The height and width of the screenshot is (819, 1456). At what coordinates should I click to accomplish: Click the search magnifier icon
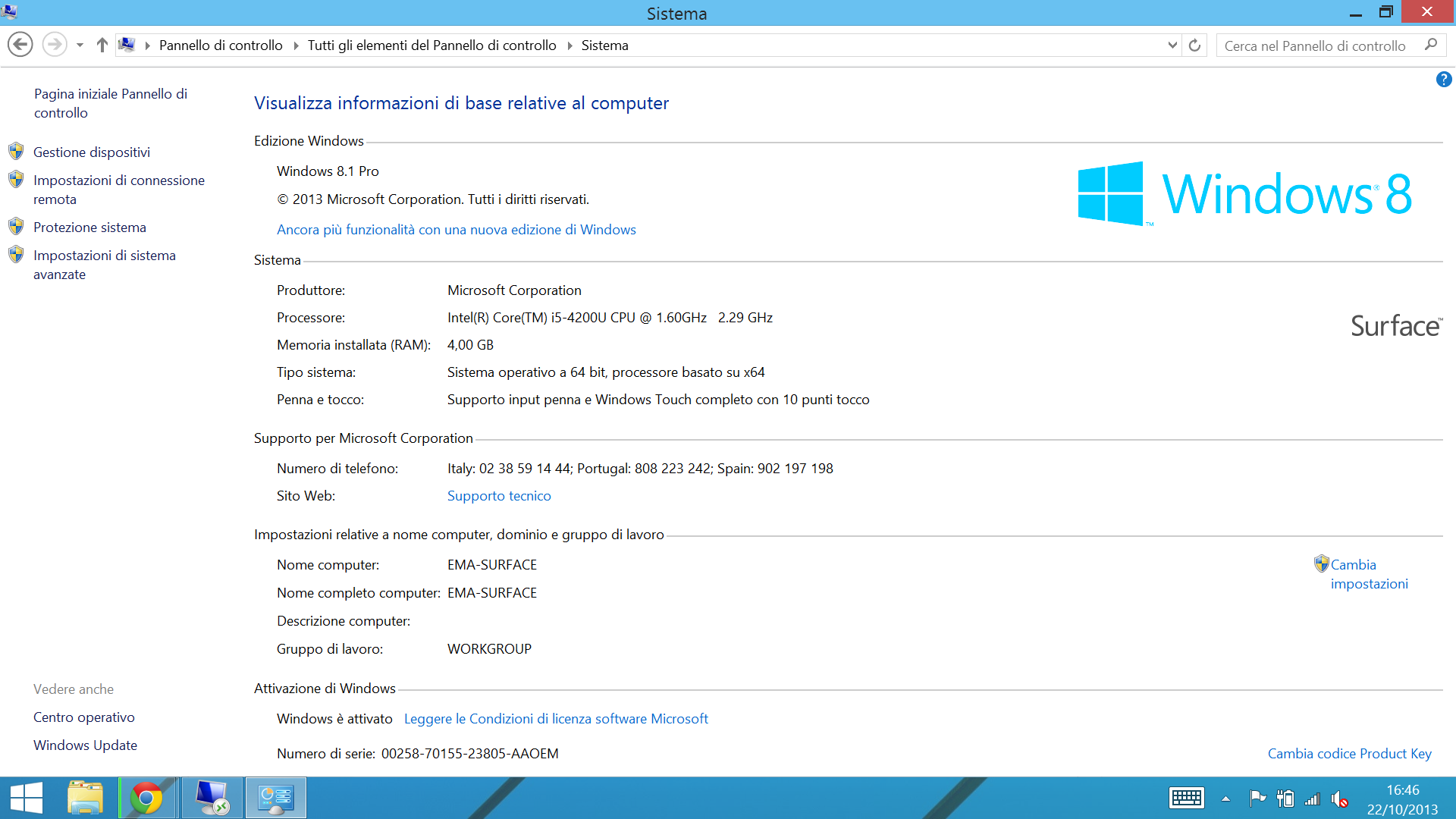point(1431,45)
